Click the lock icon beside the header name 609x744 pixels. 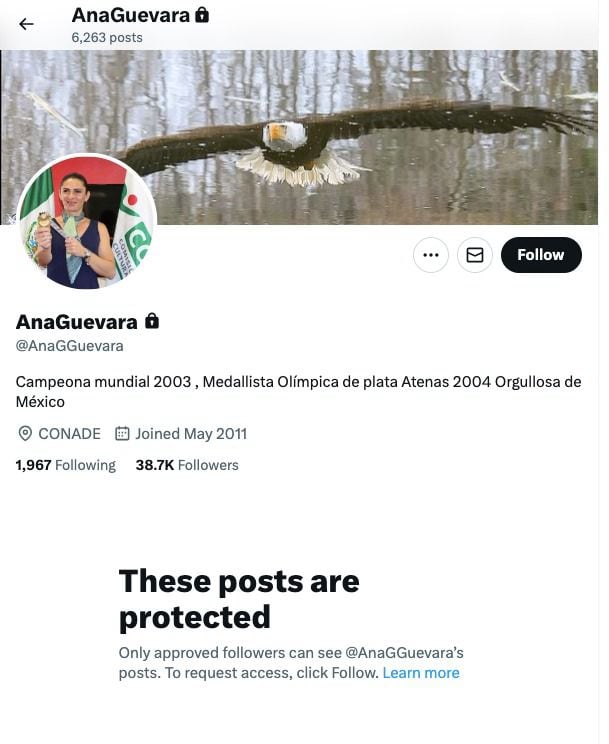coord(202,15)
